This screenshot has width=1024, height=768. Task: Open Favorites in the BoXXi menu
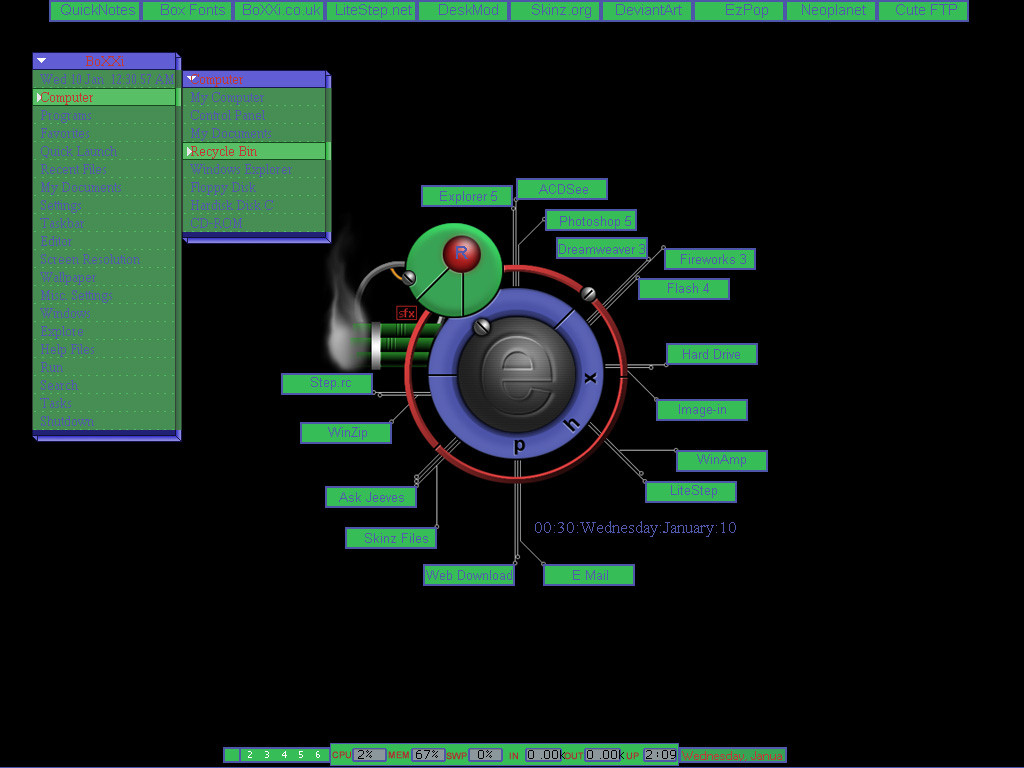[104, 133]
